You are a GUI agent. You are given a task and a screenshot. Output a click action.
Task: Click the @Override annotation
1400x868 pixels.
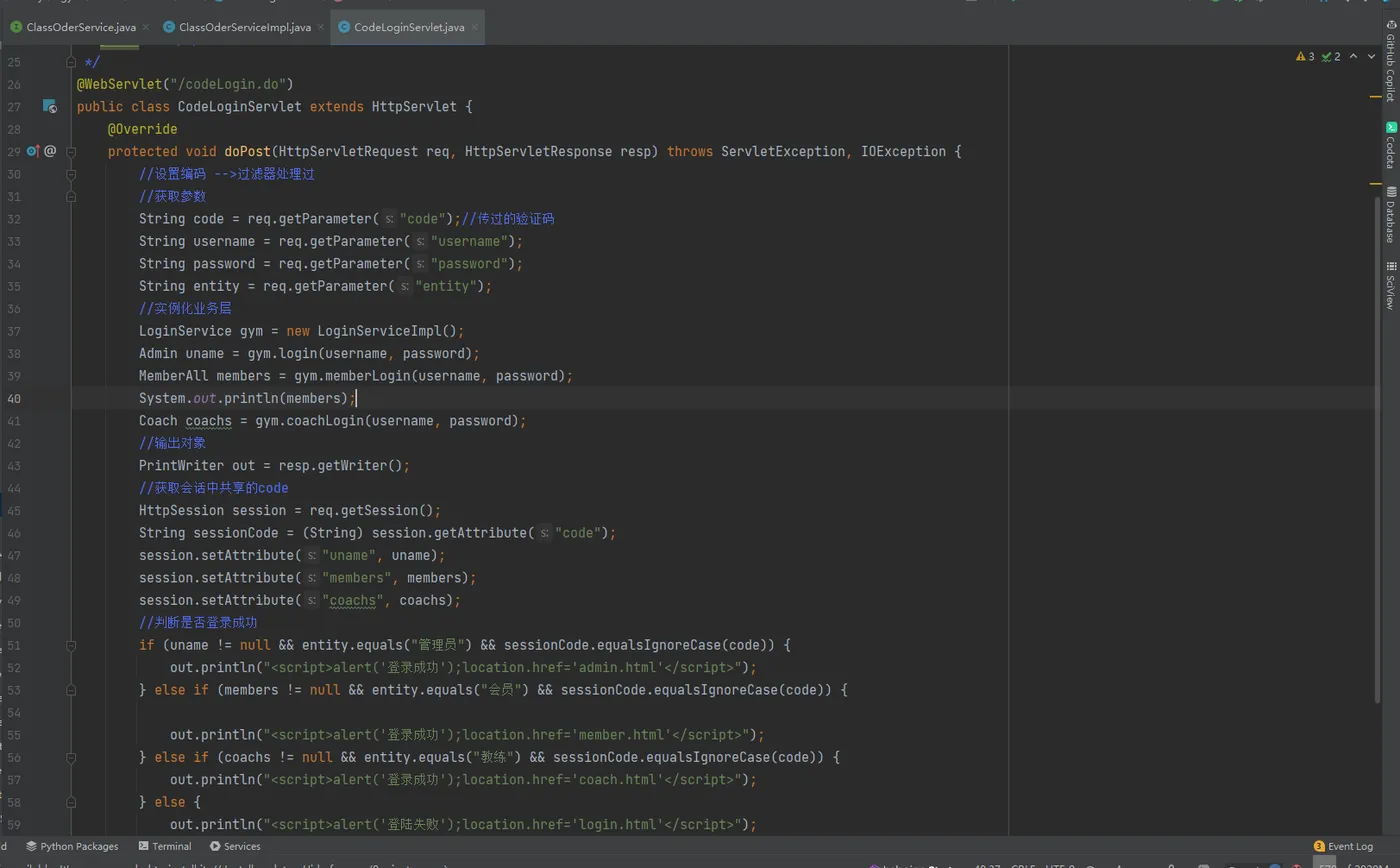click(x=142, y=129)
